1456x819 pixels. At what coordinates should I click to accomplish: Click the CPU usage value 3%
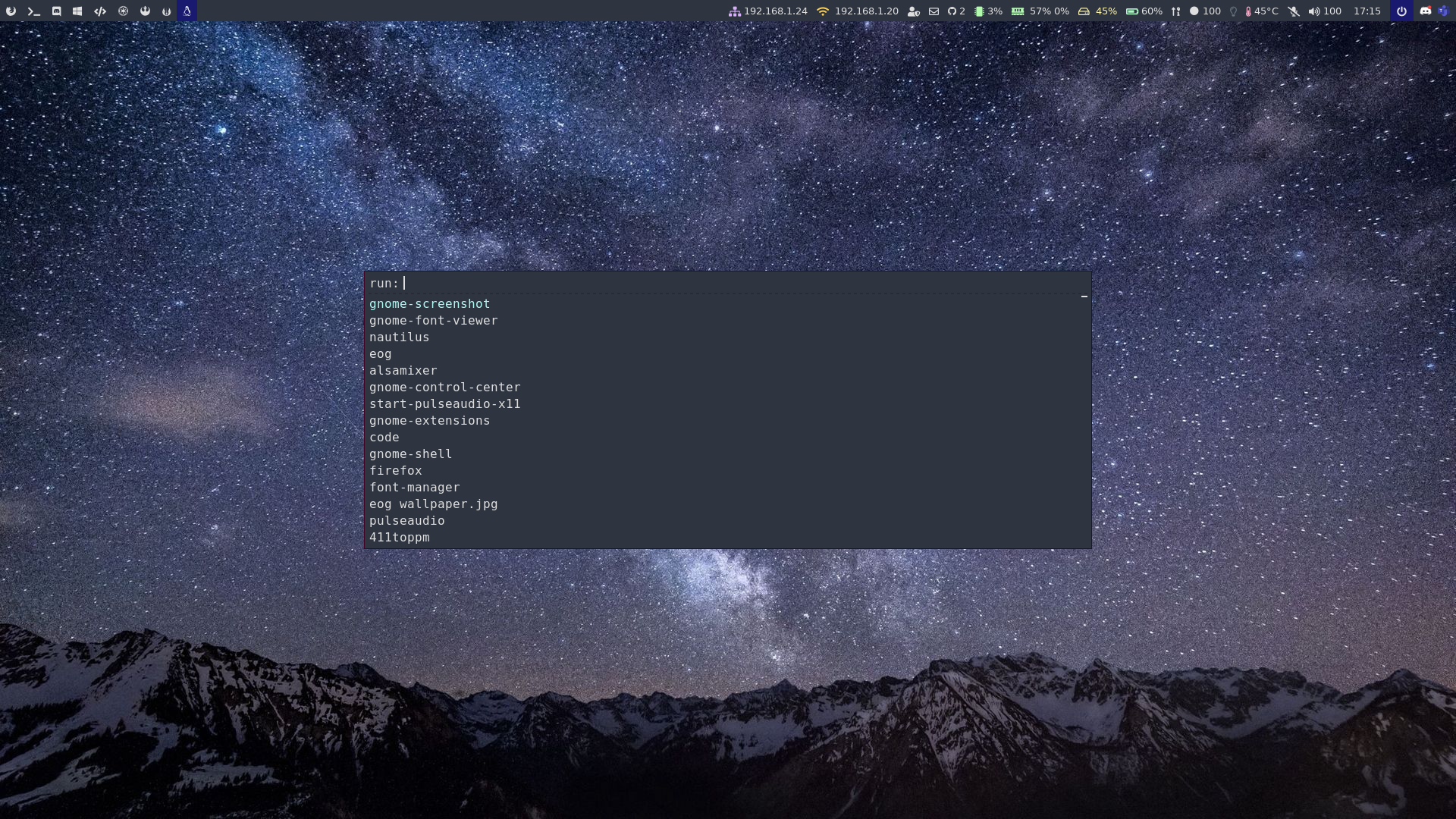click(995, 11)
